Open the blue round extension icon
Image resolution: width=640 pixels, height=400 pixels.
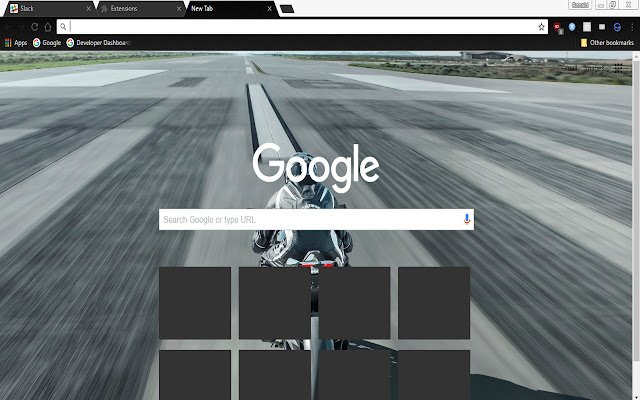[572, 27]
